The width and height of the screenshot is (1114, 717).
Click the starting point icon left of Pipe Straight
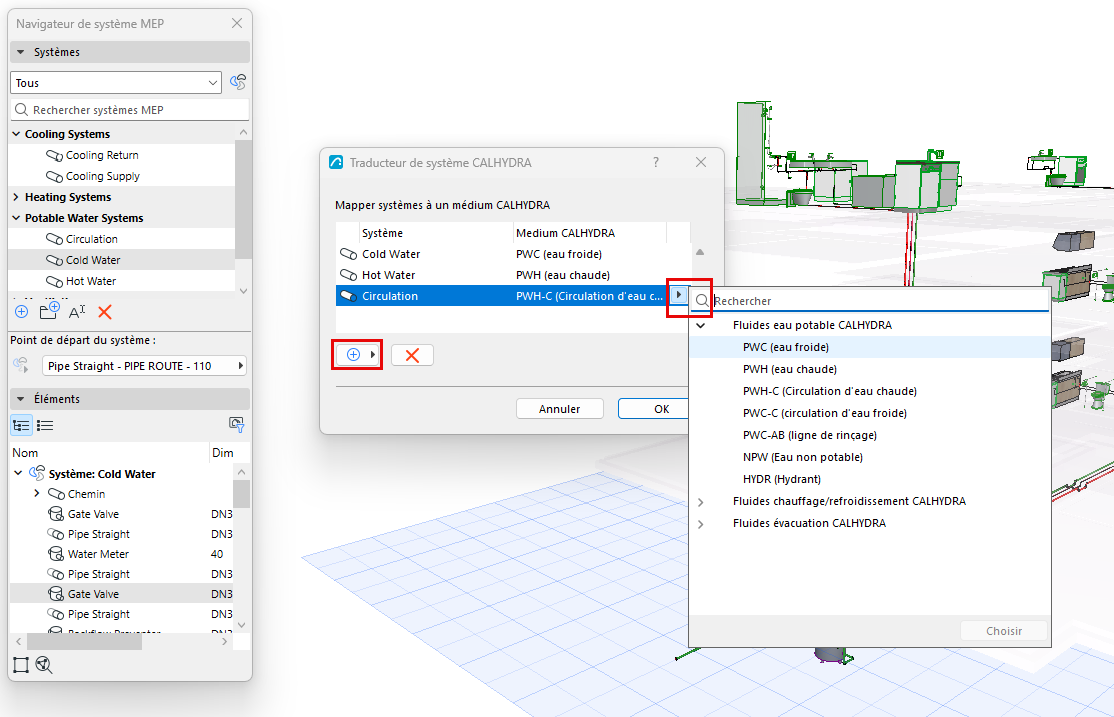[x=21, y=365]
